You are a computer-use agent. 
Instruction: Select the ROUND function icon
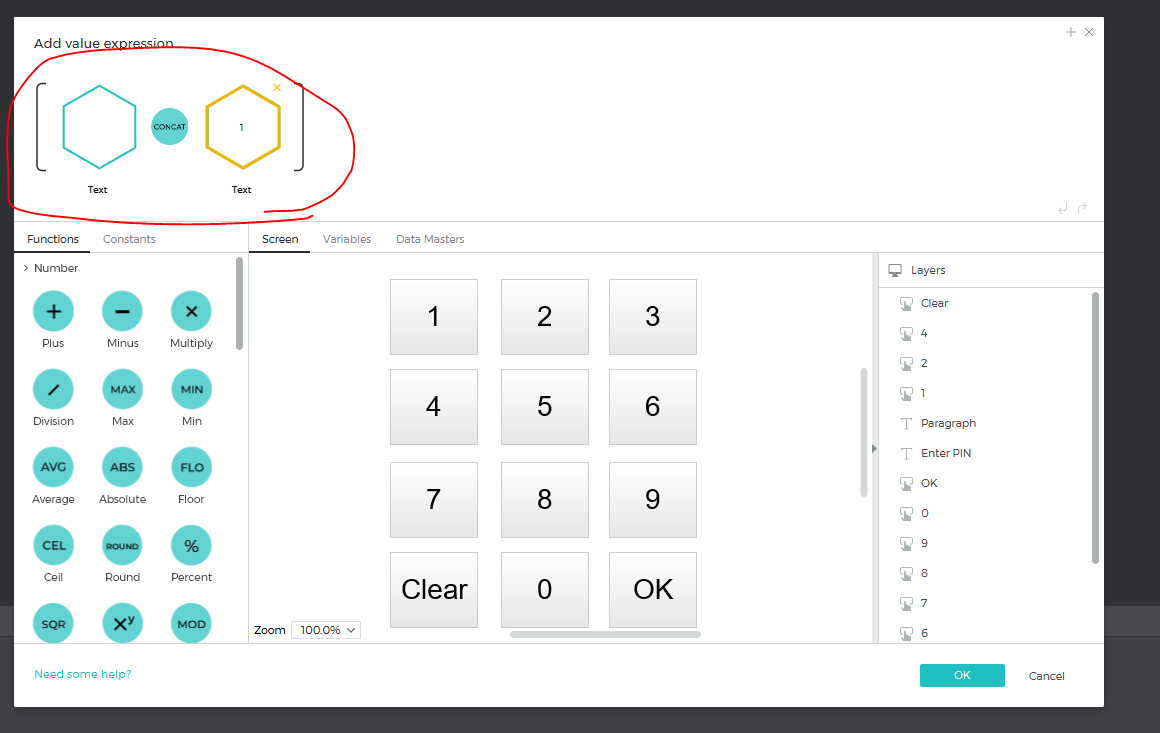pos(122,545)
